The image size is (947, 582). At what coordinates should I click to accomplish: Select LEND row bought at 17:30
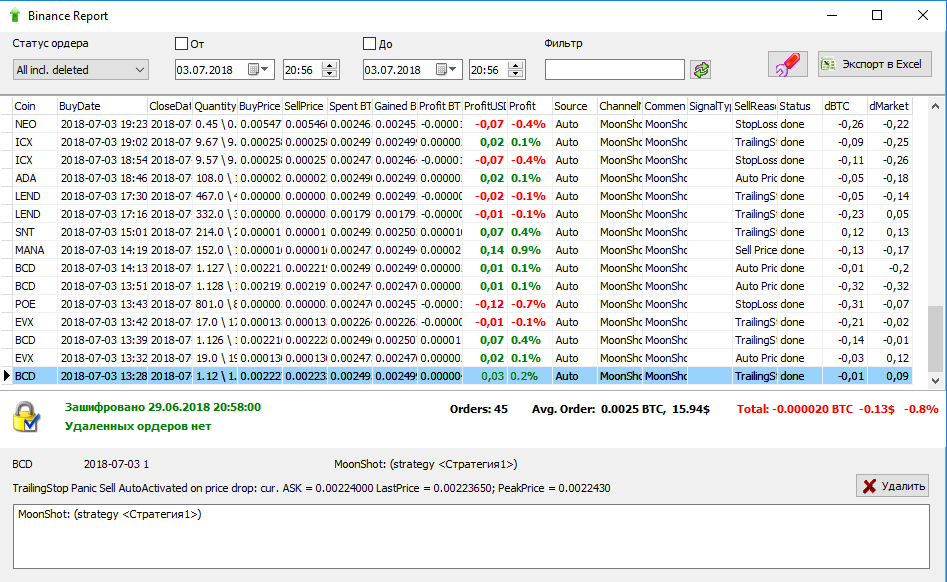click(462, 196)
